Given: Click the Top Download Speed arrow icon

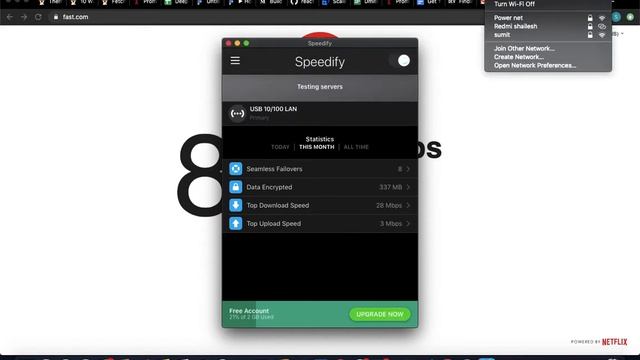Looking at the screenshot, I should 236,205.
